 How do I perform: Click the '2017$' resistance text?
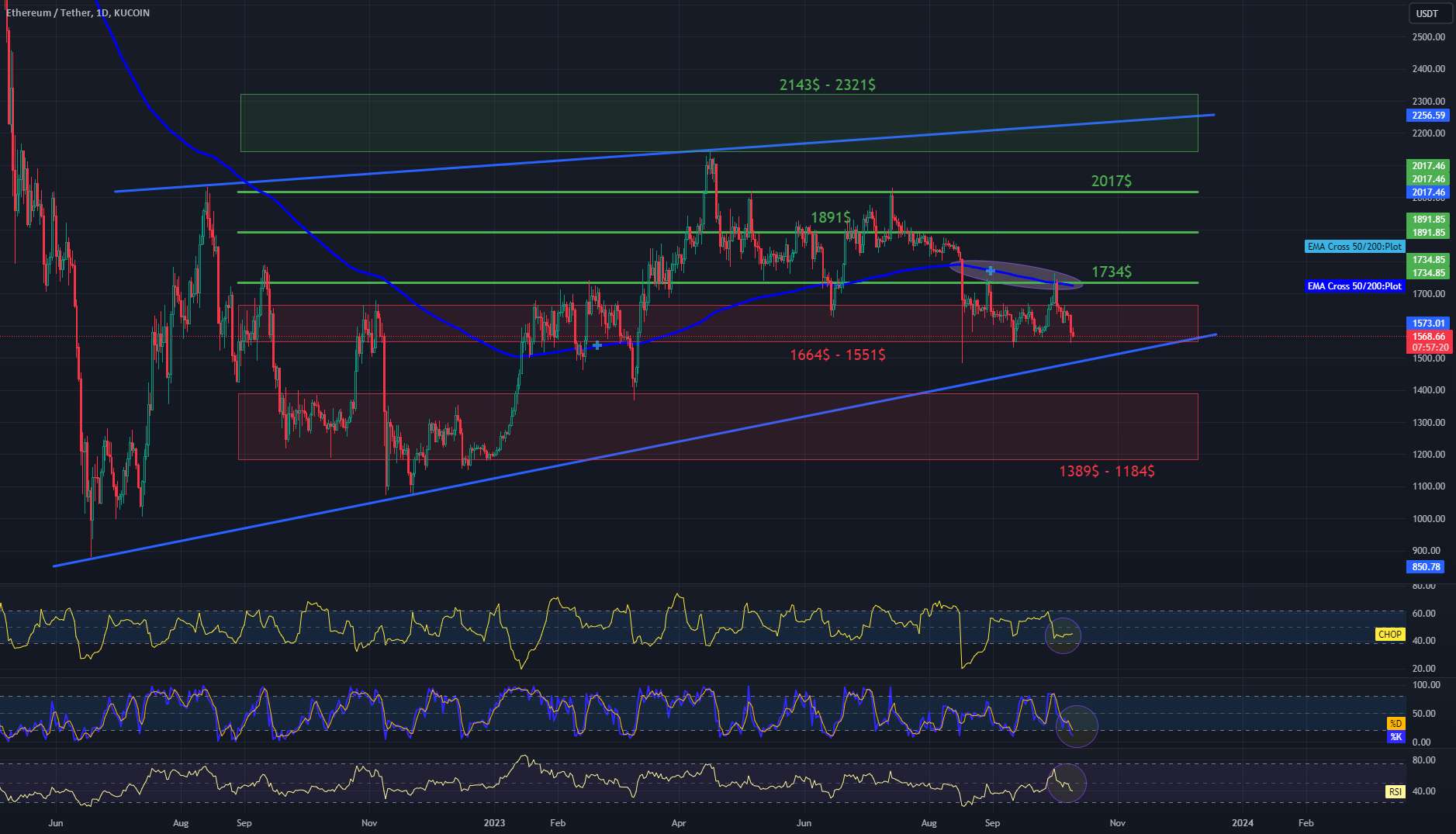coord(1112,181)
